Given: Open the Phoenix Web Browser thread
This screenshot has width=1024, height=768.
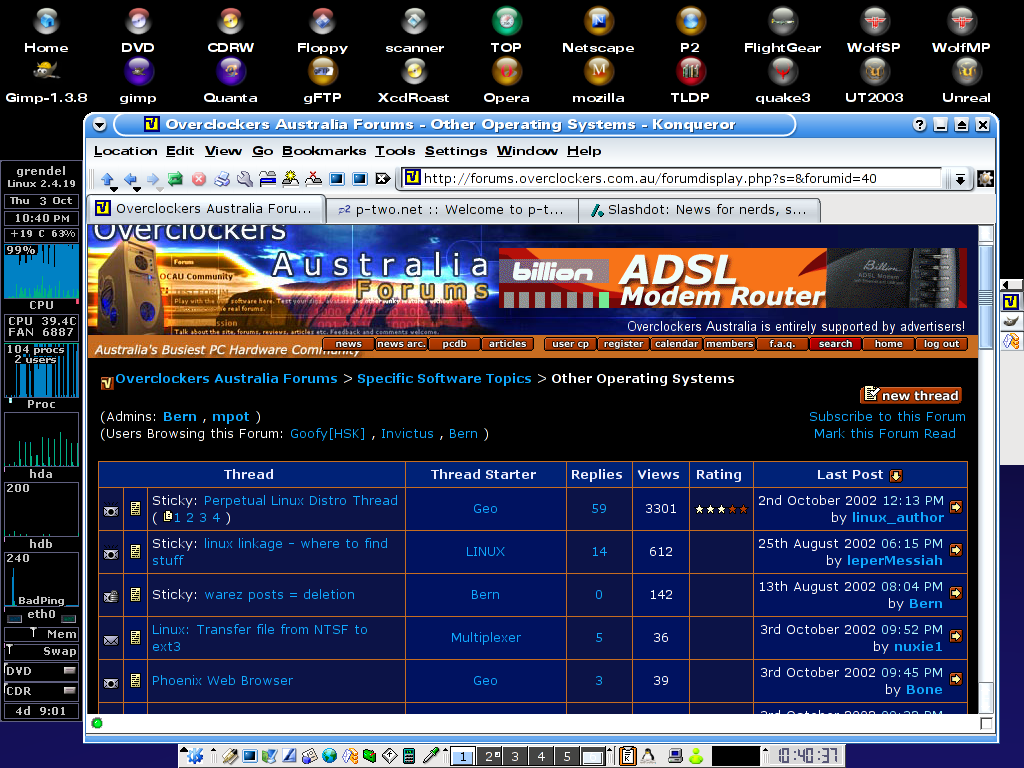Looking at the screenshot, I should (222, 680).
